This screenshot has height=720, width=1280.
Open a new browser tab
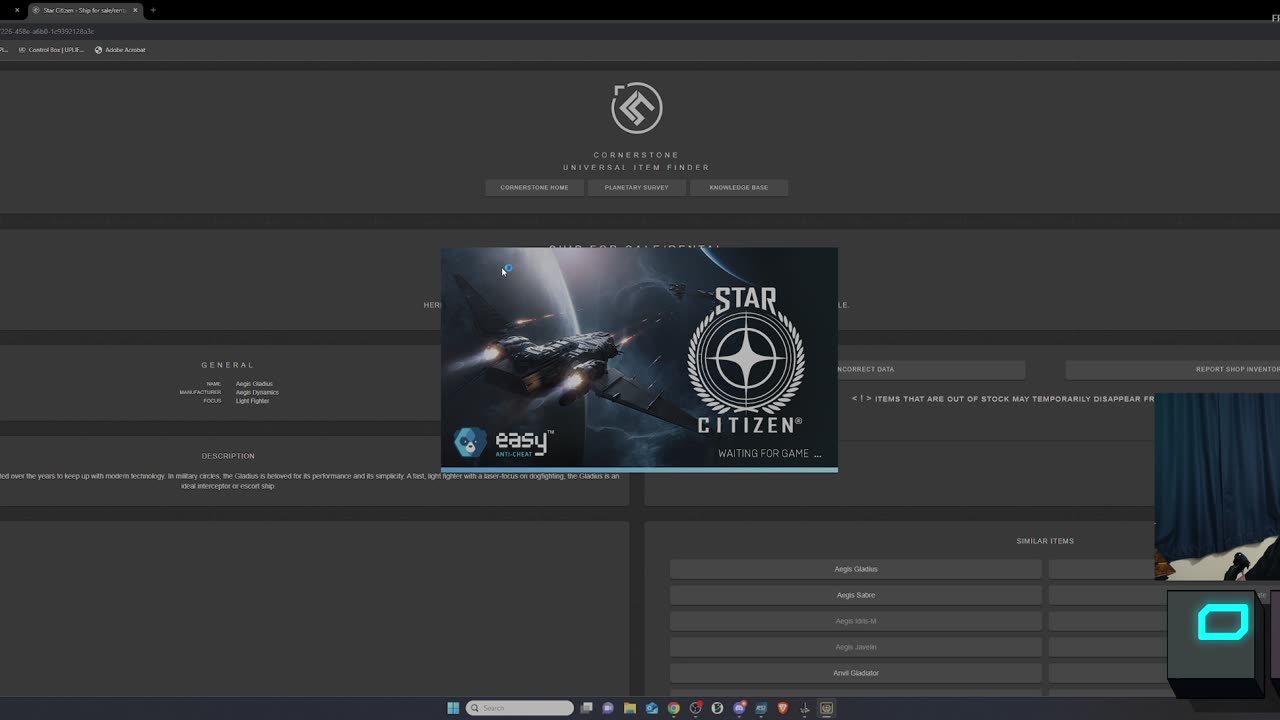click(153, 10)
